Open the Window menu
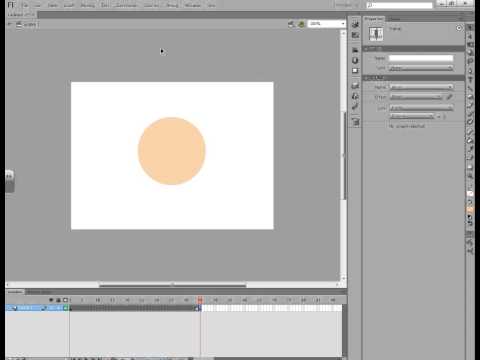 [193, 5]
